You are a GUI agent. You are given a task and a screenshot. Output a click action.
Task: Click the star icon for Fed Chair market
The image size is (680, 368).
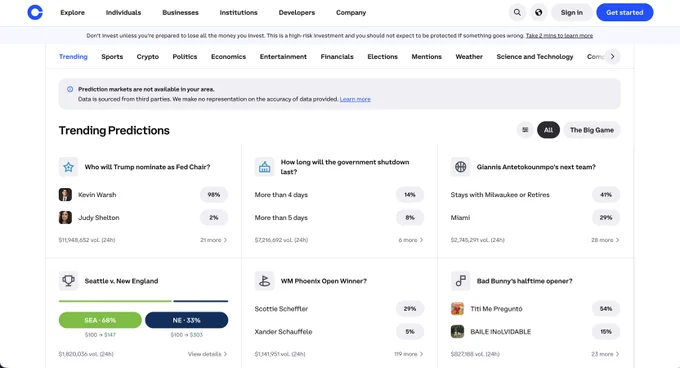(x=68, y=167)
